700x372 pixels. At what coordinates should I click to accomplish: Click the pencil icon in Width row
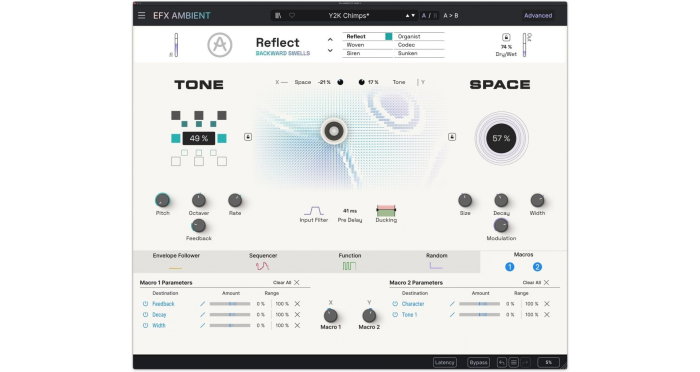pos(202,326)
